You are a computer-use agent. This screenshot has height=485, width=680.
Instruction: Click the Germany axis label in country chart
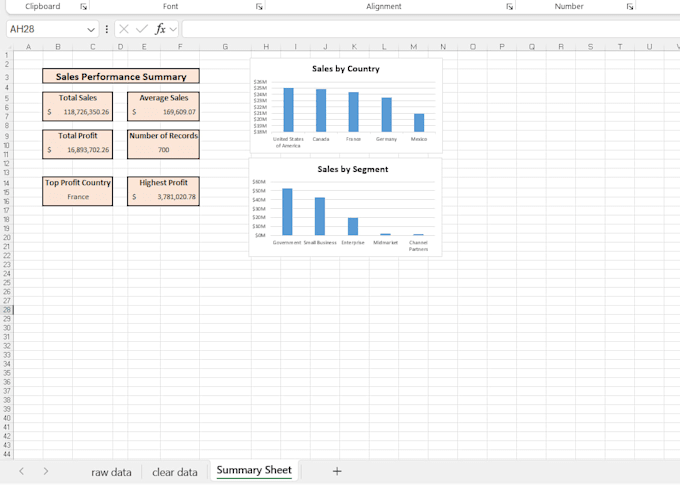[x=386, y=139]
